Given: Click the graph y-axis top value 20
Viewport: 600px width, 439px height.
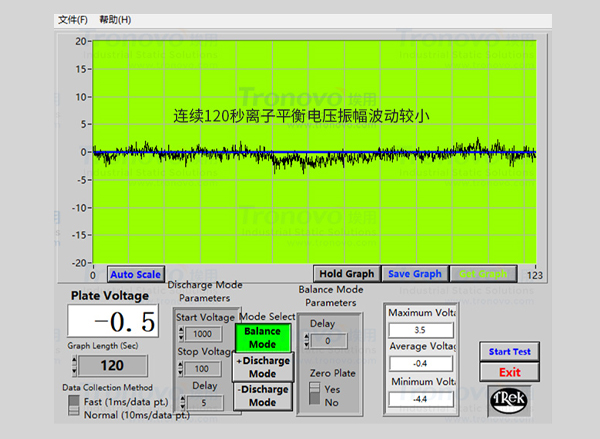Looking at the screenshot, I should (x=81, y=41).
